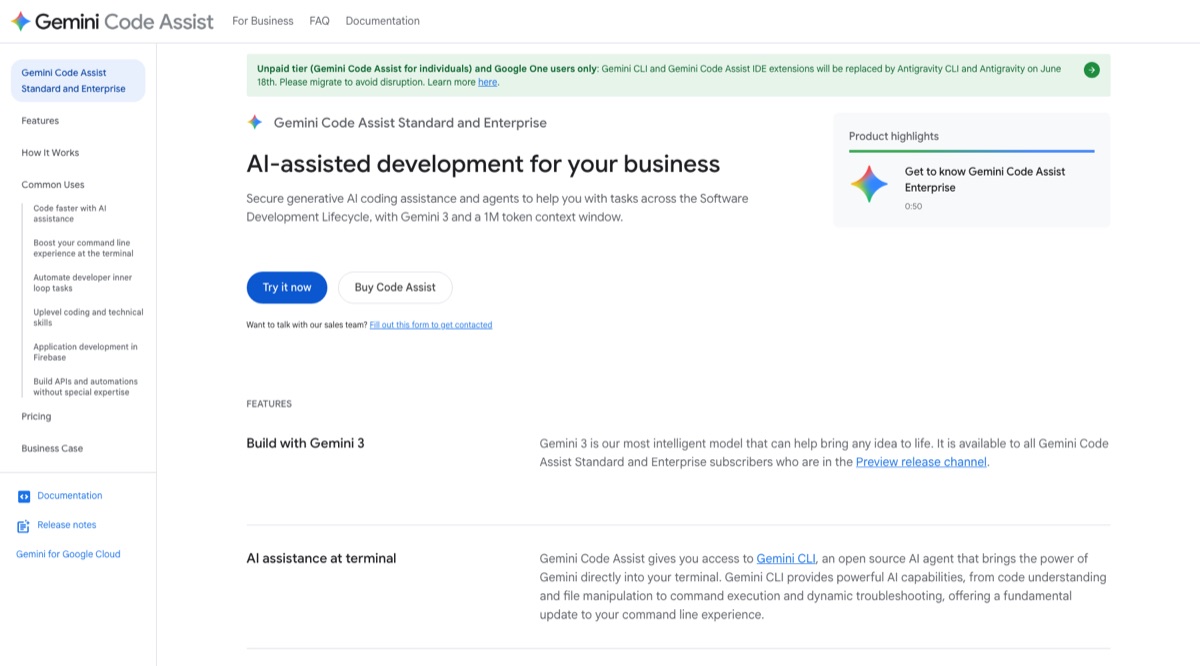1200x666 pixels.
Task: Open FAQ in top navigation
Action: pyautogui.click(x=319, y=21)
